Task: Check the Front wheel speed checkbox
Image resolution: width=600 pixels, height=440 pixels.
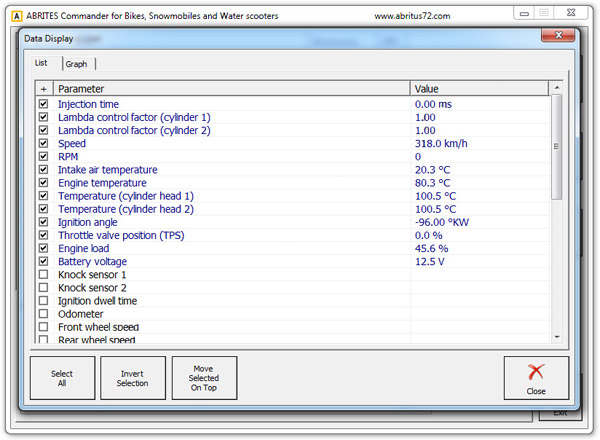Action: click(43, 327)
